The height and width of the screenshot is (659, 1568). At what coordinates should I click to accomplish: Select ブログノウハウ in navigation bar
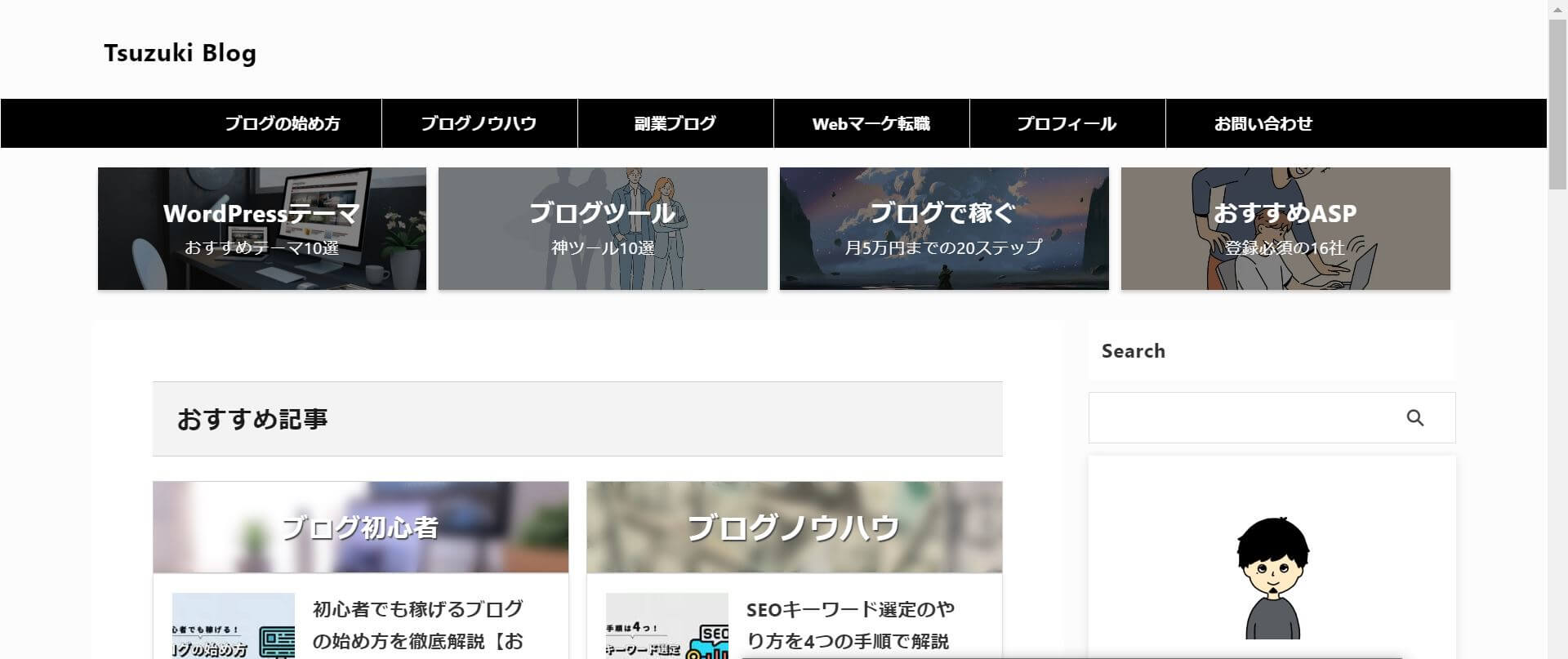(x=479, y=123)
